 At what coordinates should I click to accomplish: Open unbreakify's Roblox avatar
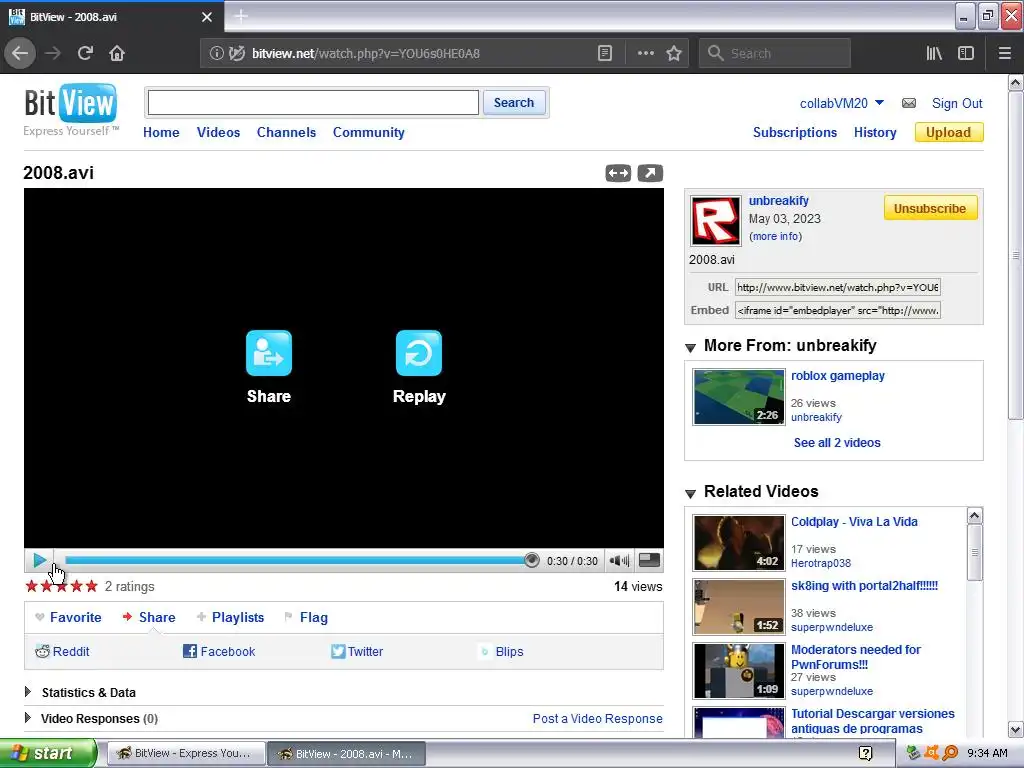click(716, 221)
